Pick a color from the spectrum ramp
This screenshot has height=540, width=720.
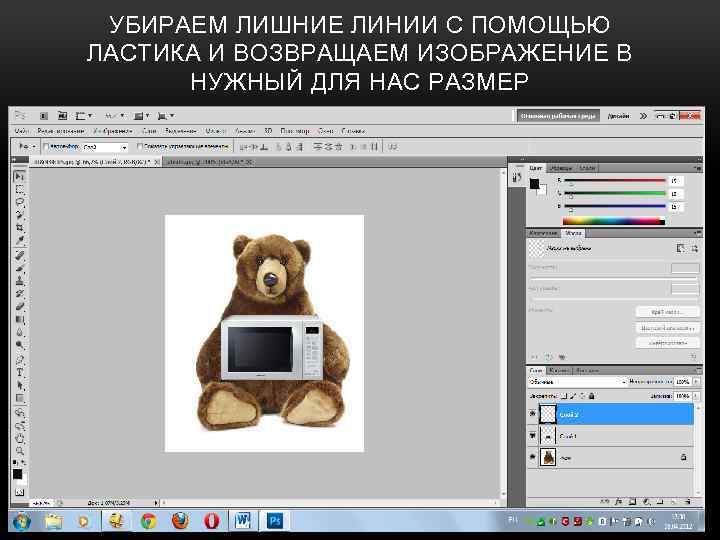click(x=614, y=222)
